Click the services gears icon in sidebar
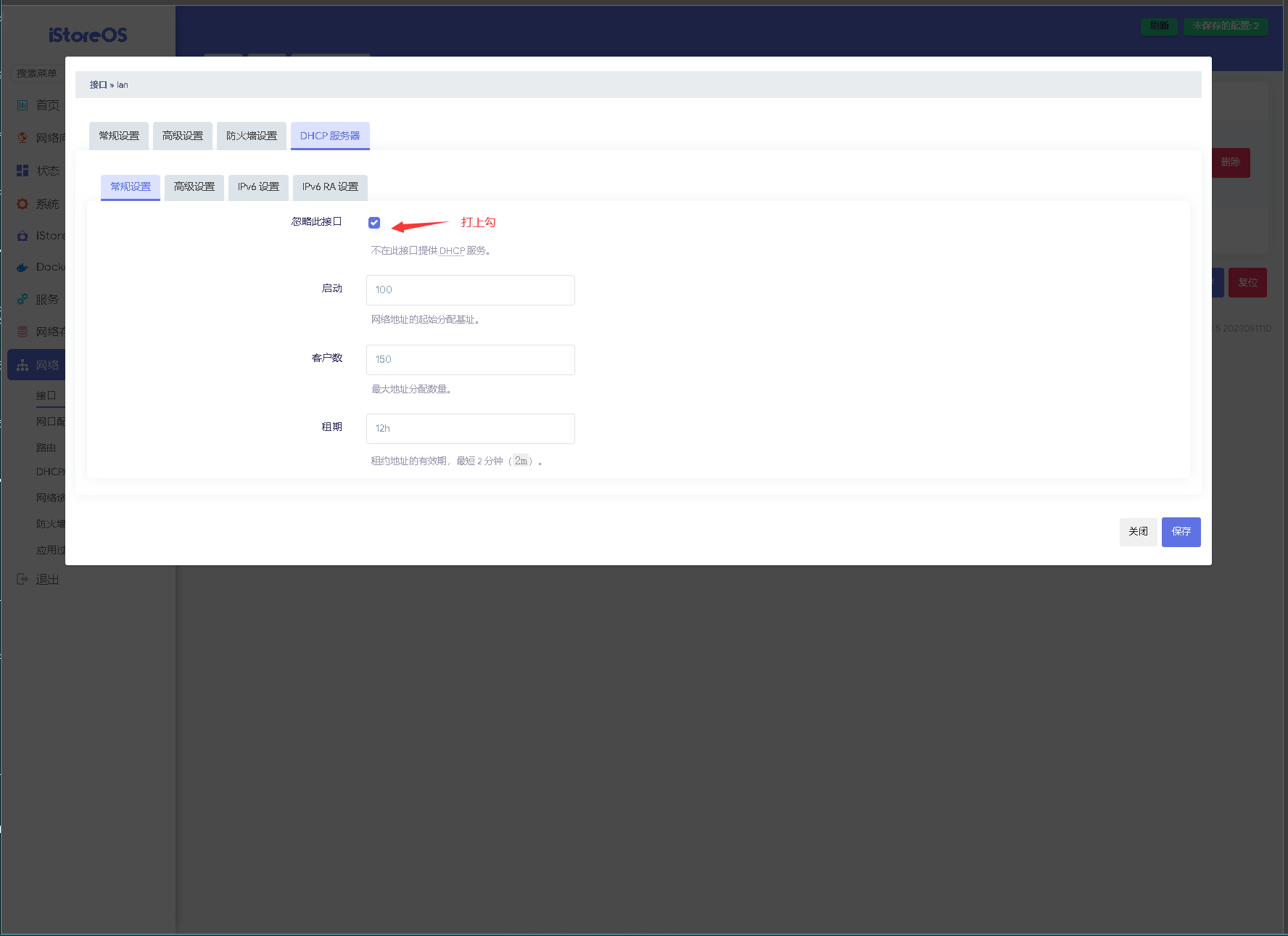 click(22, 299)
